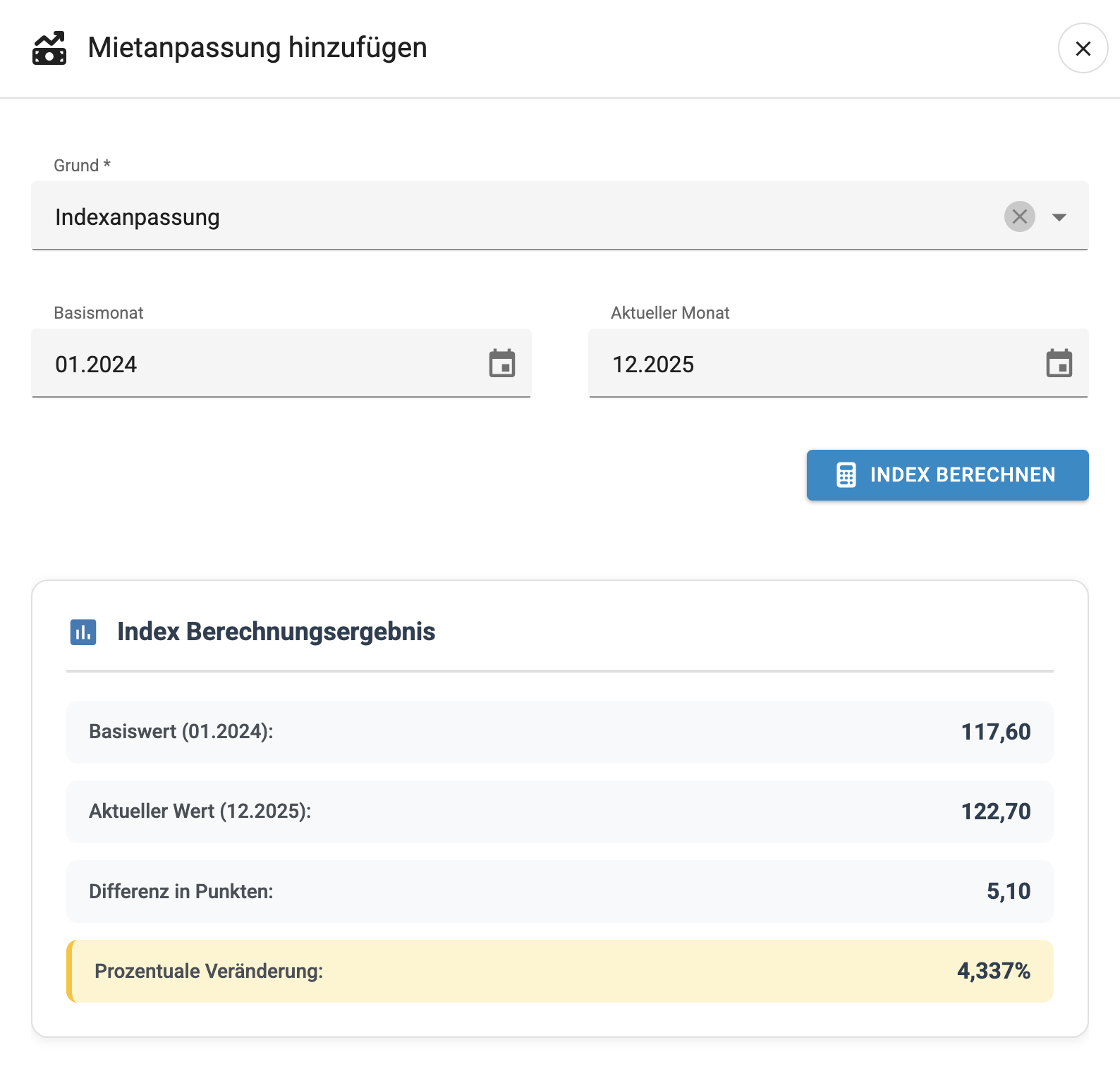Click the bar chart icon beside Index Berechnungsergebnis

click(83, 632)
